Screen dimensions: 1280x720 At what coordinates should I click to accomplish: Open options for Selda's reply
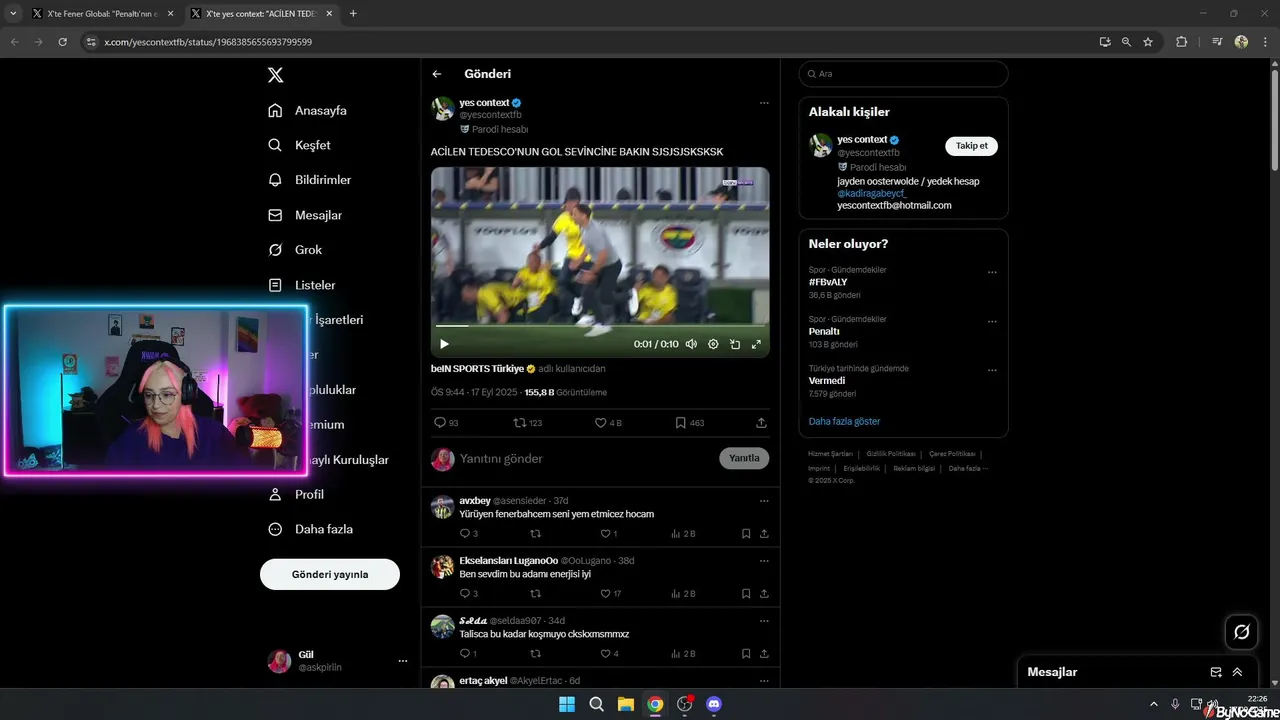click(764, 620)
